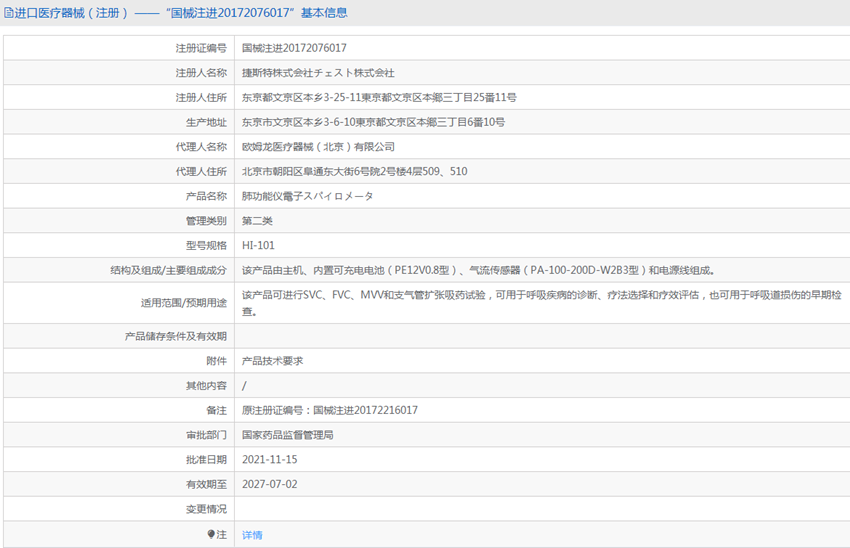Click the document icon beside the page title
850x548 pixels.
8,13
